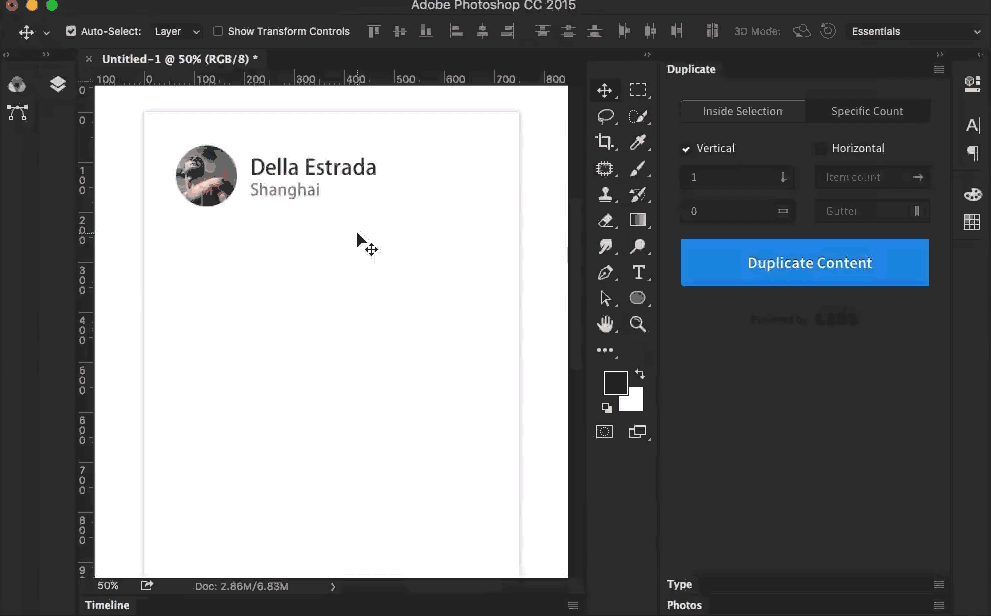The image size is (991, 616).
Task: Enable Show Transform Controls
Action: 218,31
